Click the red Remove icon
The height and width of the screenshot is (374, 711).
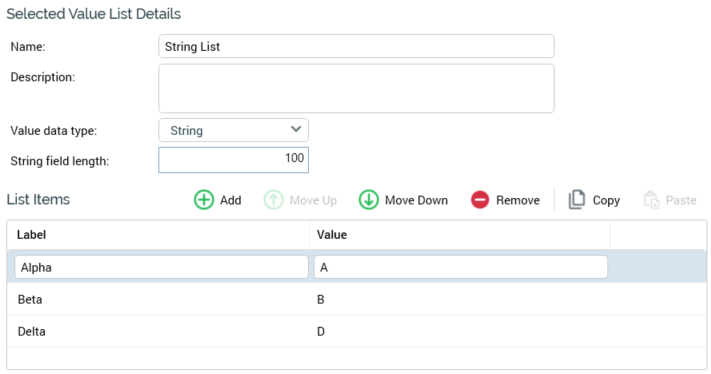[x=480, y=200]
